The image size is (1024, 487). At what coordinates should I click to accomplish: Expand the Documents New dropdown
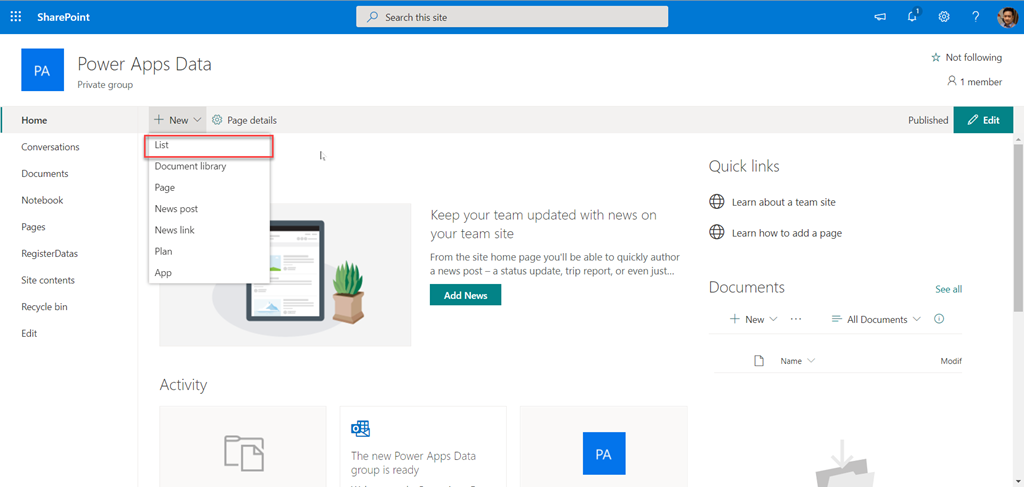(754, 319)
